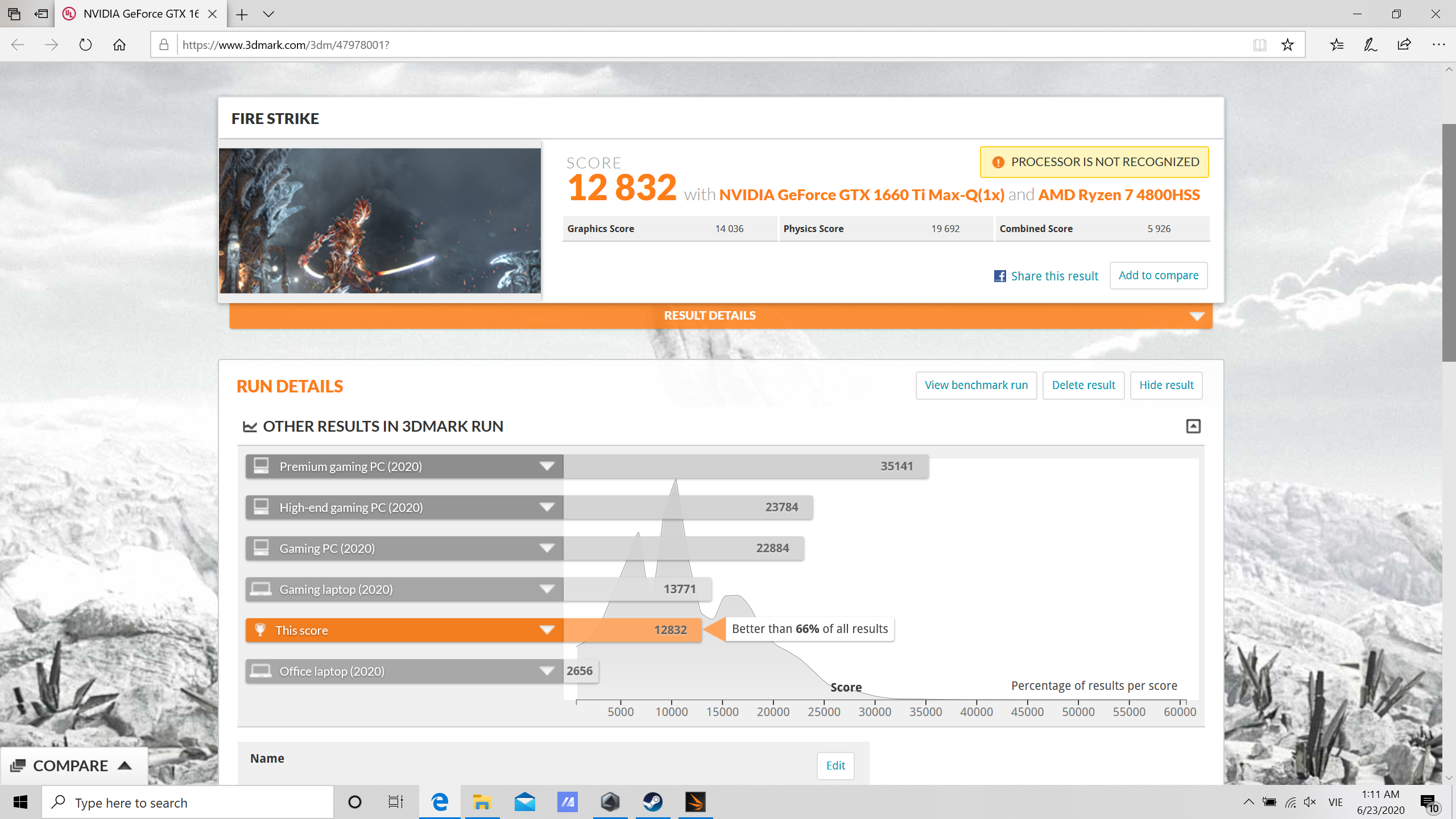The height and width of the screenshot is (819, 1456).
Task: Click Hide result button
Action: point(1166,385)
